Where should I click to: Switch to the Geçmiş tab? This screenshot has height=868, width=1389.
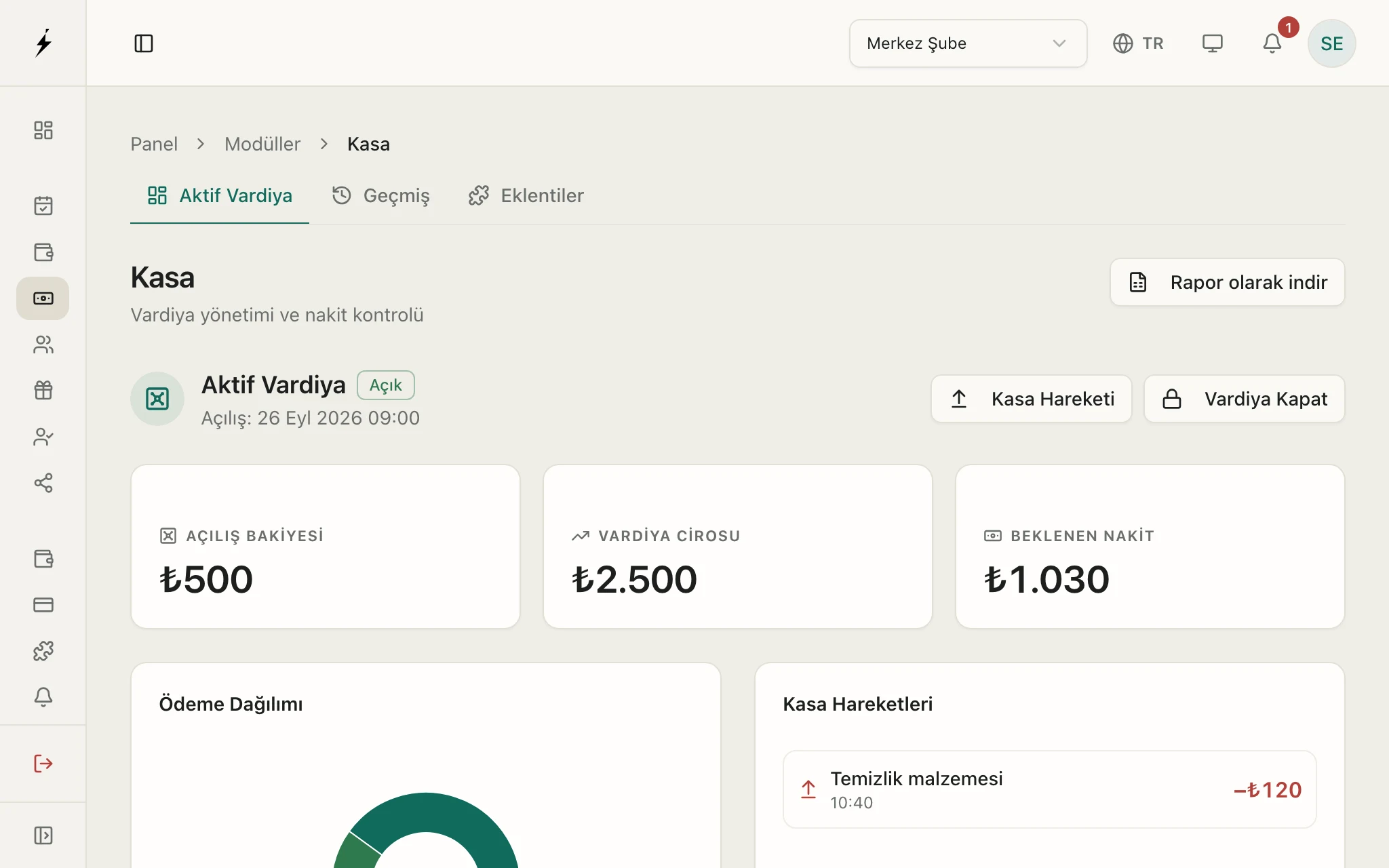click(x=381, y=196)
